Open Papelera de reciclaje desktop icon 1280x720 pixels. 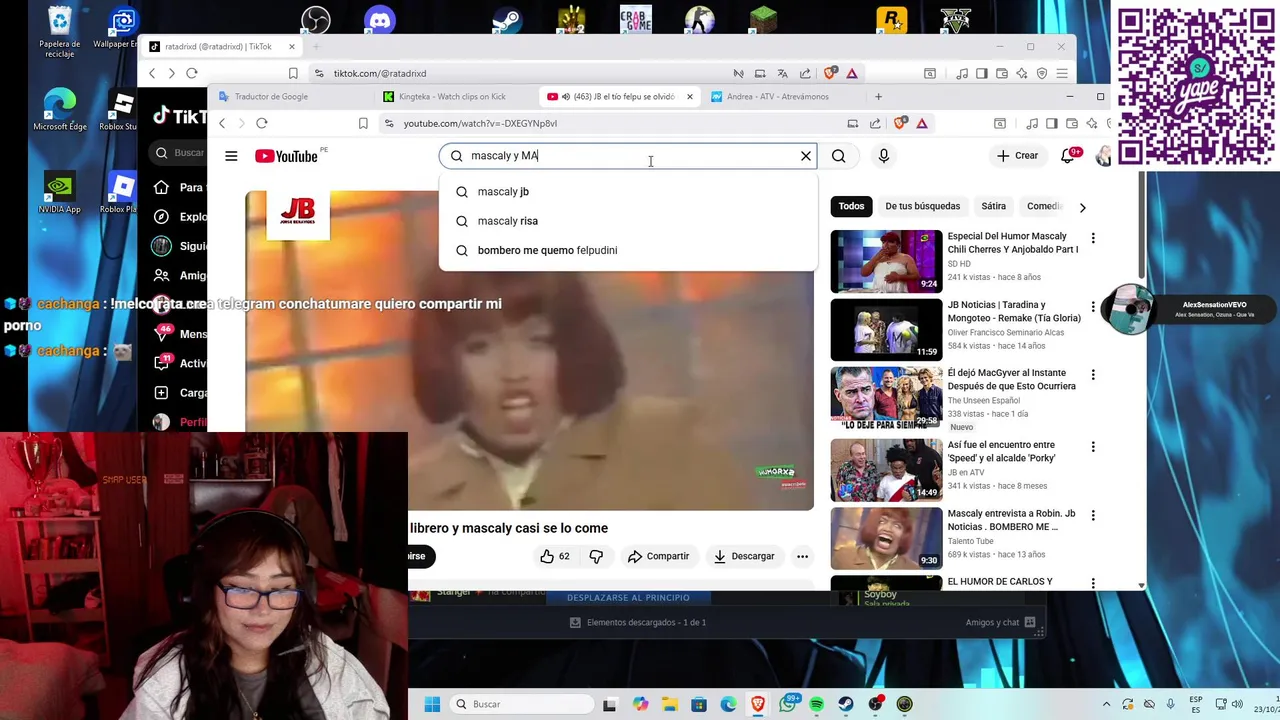click(x=60, y=32)
